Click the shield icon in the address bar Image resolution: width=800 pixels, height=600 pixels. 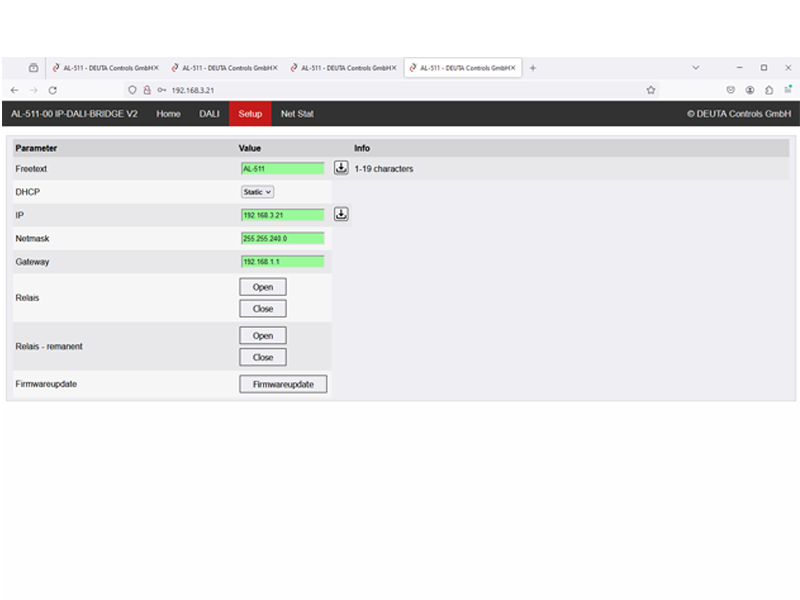(x=132, y=90)
